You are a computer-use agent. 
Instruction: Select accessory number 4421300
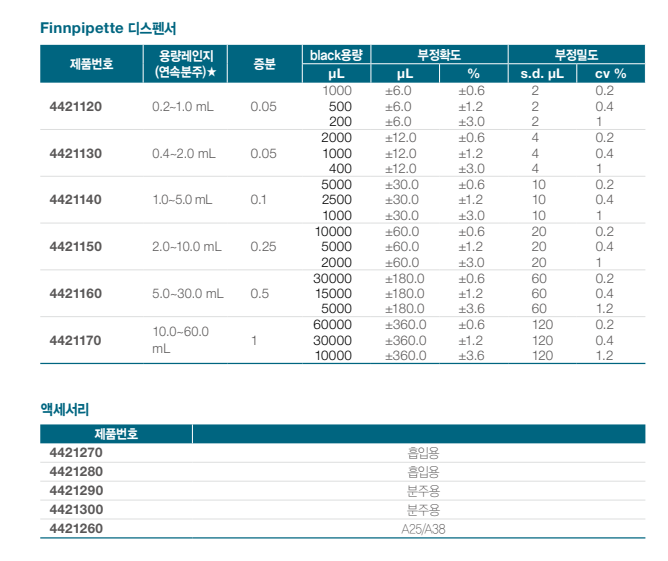coord(76,509)
